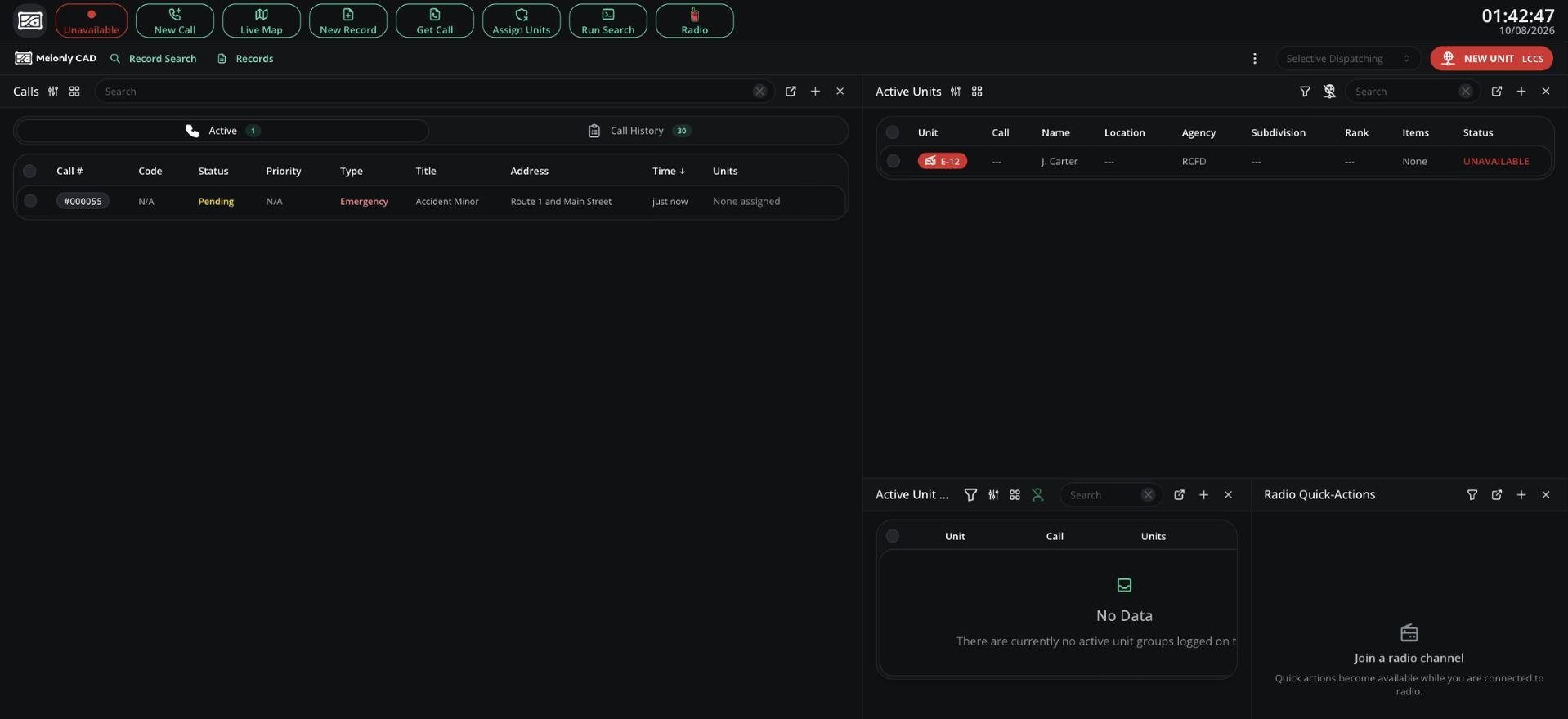Click the Get Call button
Image resolution: width=1568 pixels, height=719 pixels.
click(435, 20)
